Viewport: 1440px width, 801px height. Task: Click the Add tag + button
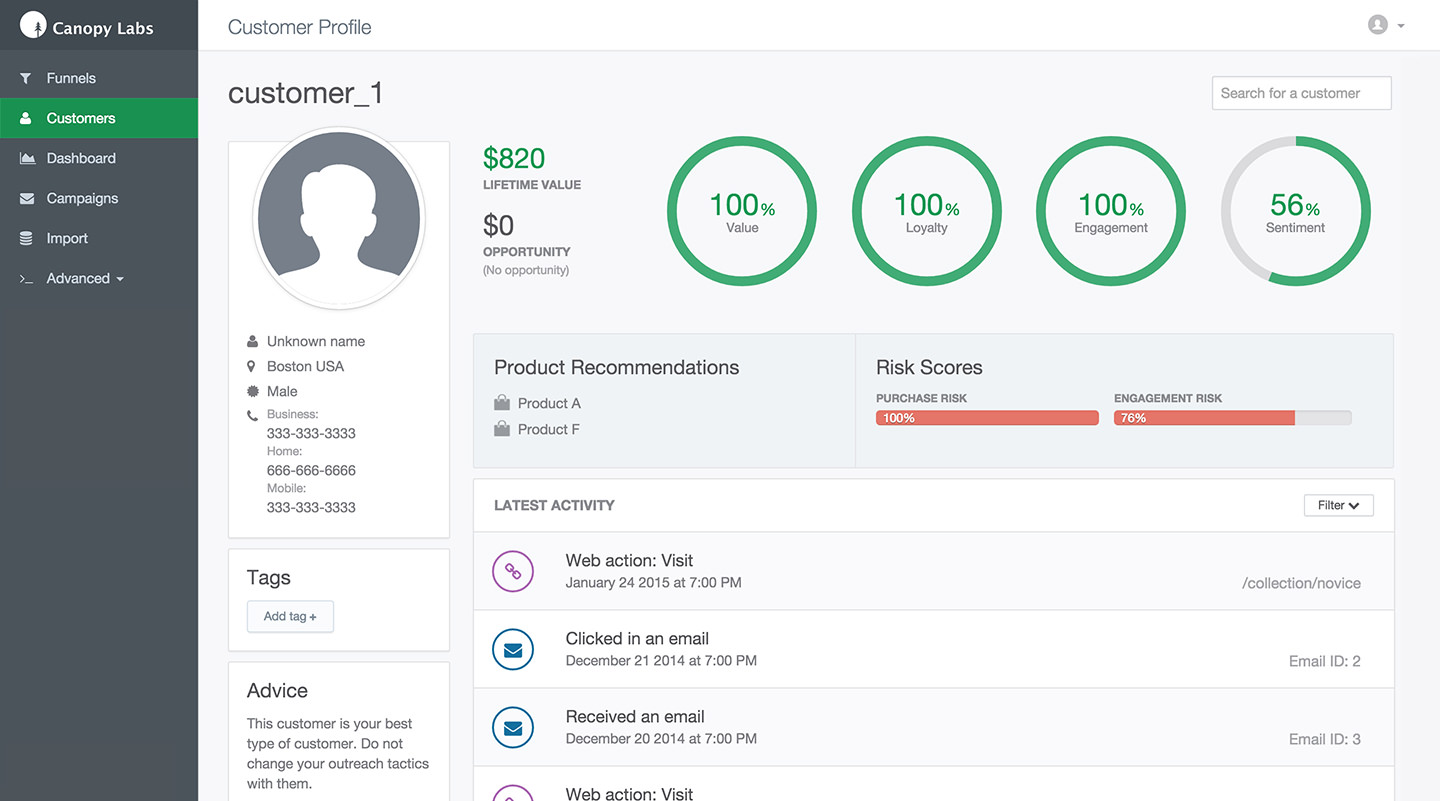point(290,616)
